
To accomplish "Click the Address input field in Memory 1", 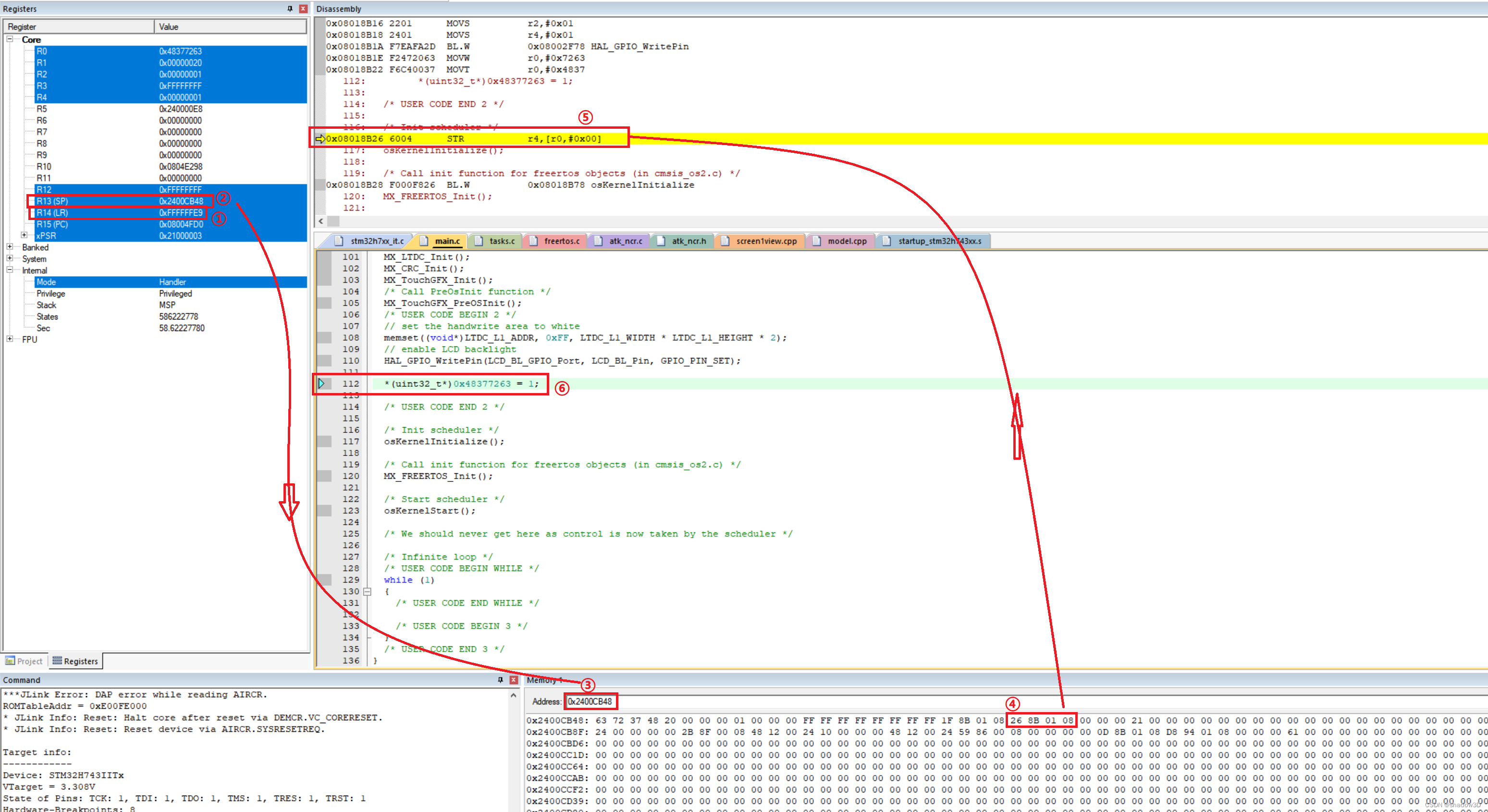I will pos(590,701).
